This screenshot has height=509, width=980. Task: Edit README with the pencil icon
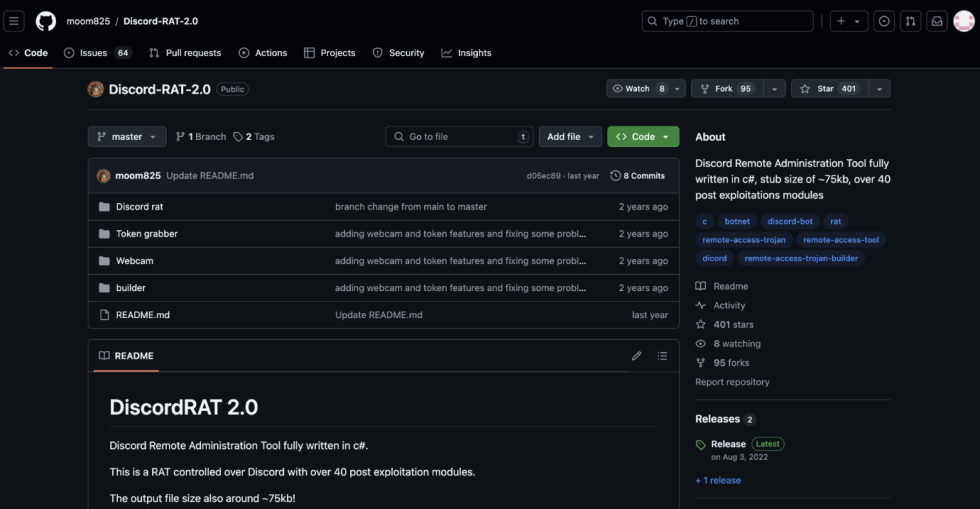[x=636, y=356]
